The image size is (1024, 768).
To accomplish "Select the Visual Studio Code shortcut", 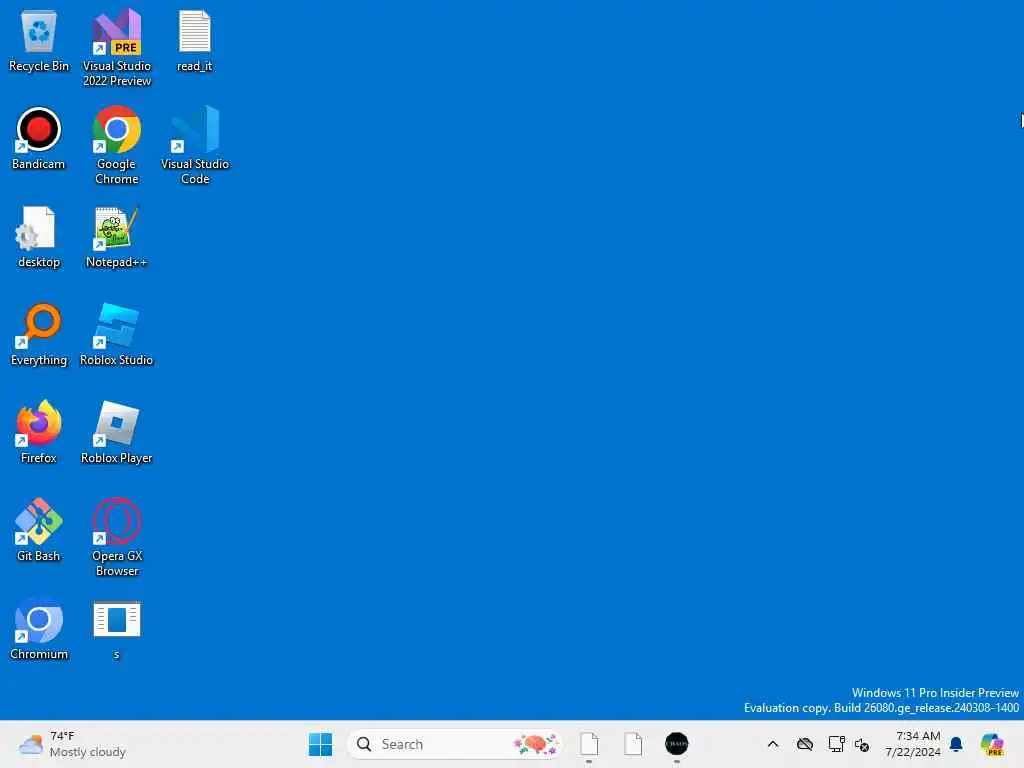I will point(195,146).
